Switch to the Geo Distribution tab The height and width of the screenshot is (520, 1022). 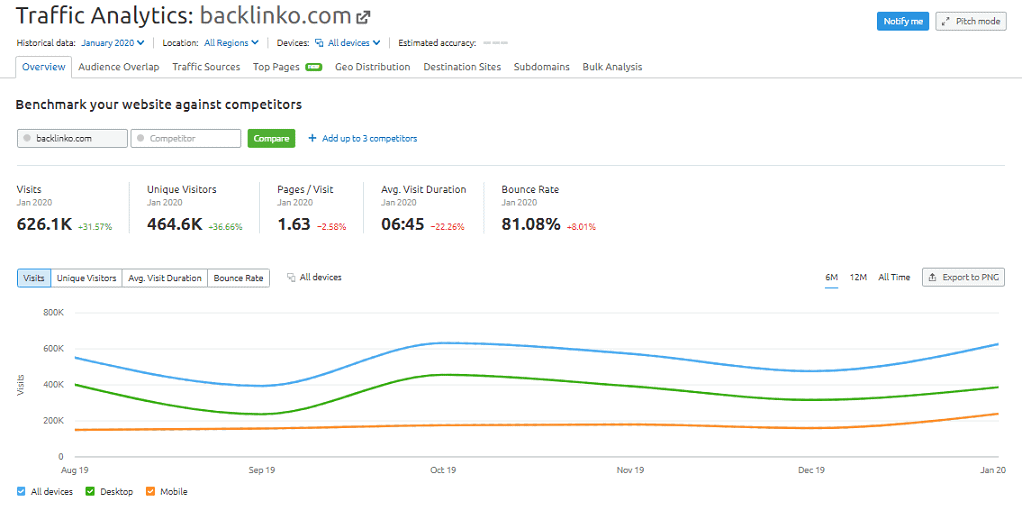[372, 66]
